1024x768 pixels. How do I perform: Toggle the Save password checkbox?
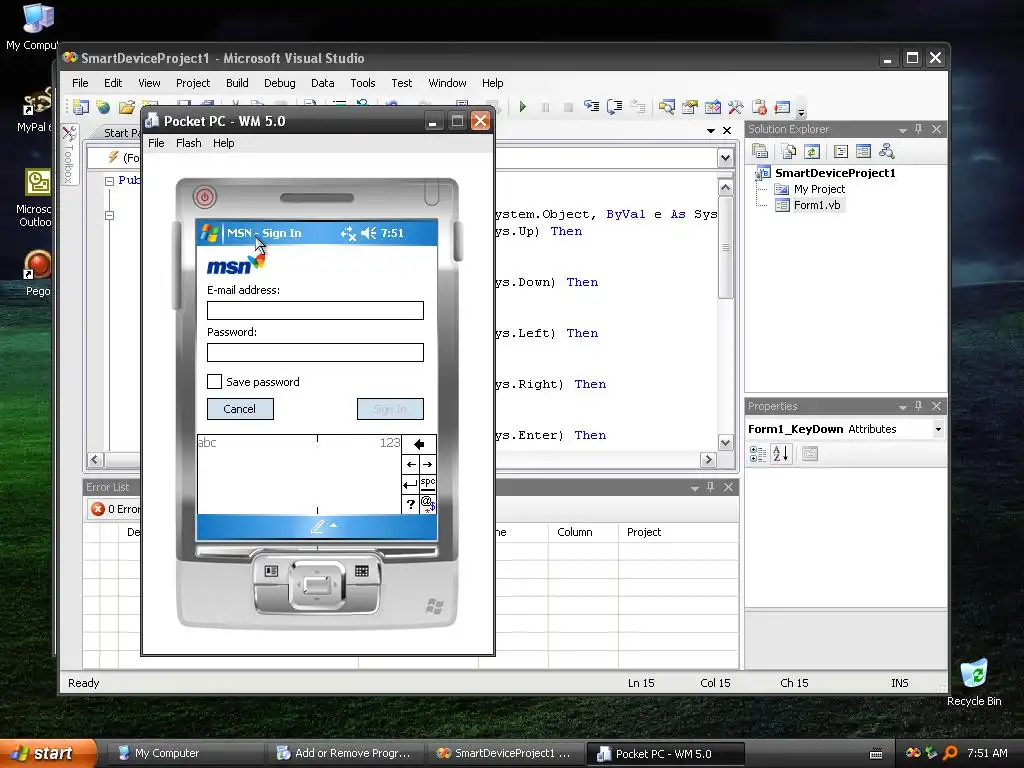[214, 381]
